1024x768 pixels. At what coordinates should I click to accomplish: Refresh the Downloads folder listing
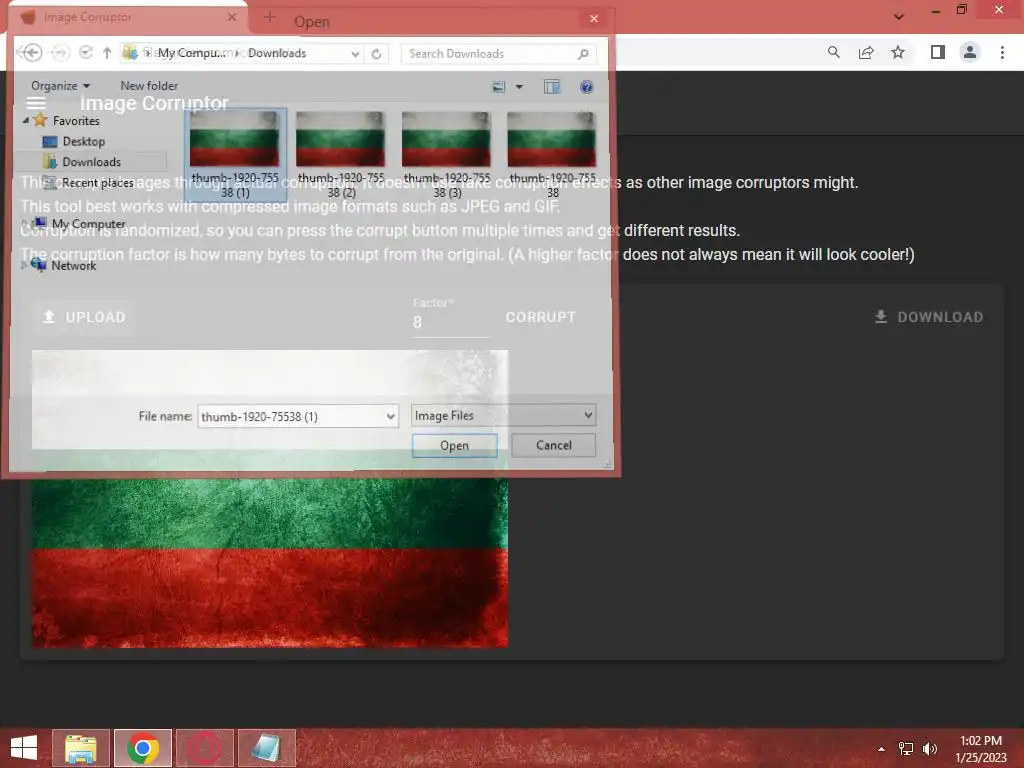pyautogui.click(x=376, y=54)
